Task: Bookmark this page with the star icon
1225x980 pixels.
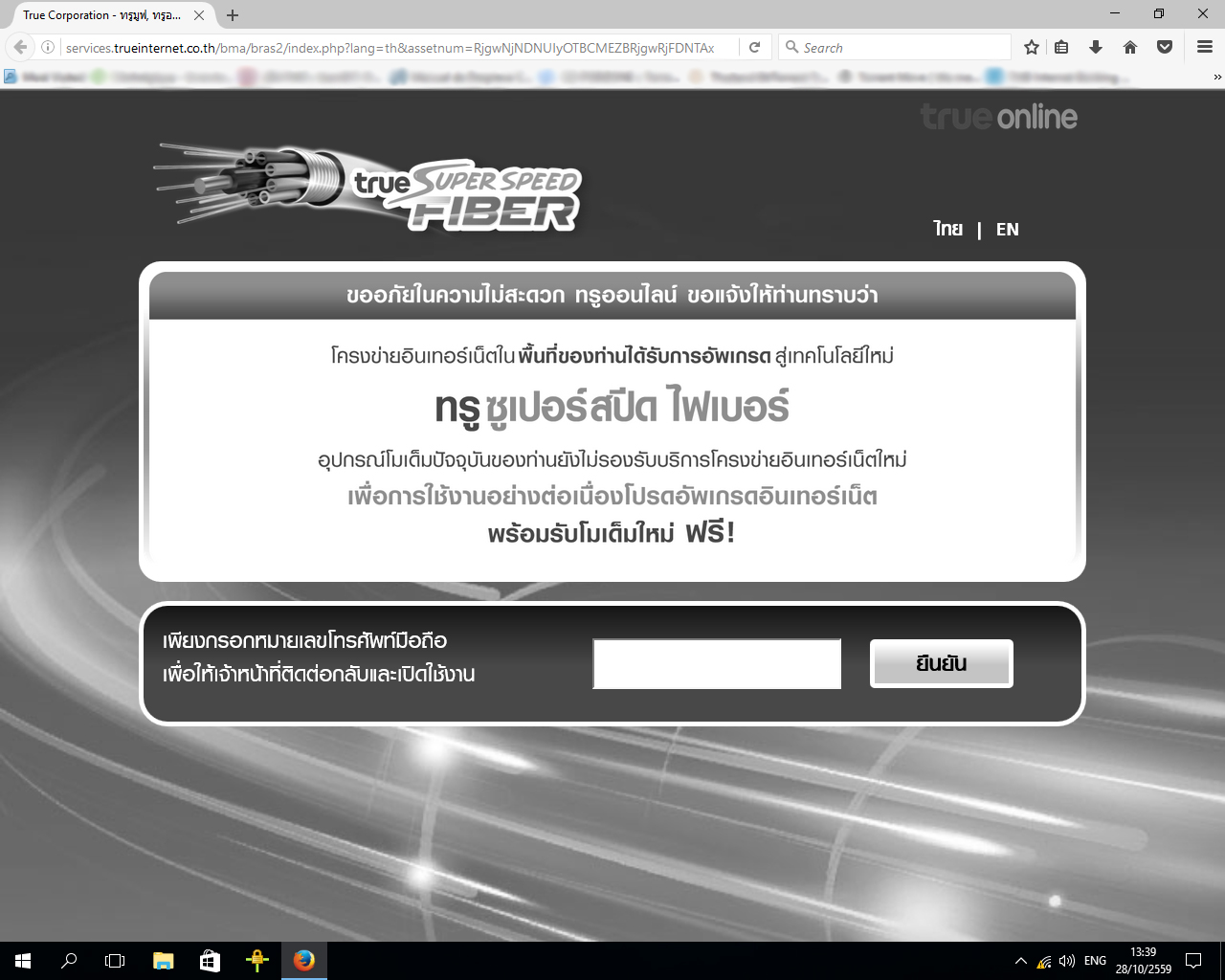Action: [1032, 47]
